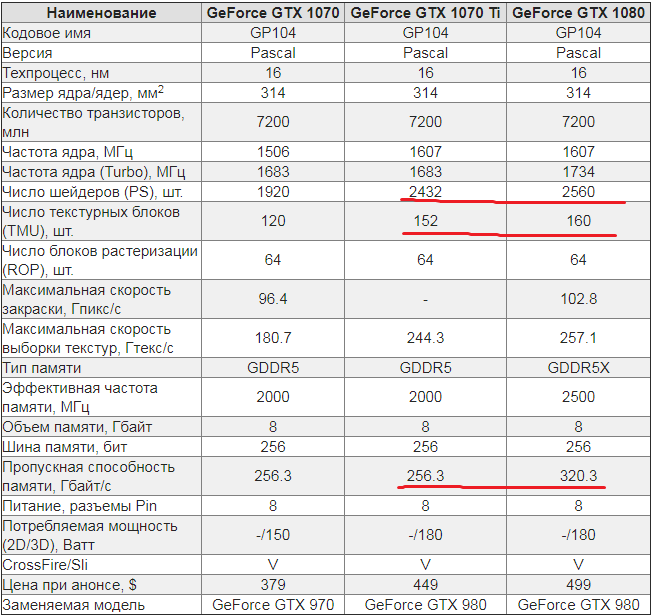651x616 pixels.
Task: Click the 1734 turbo frequency value
Action: (578, 172)
